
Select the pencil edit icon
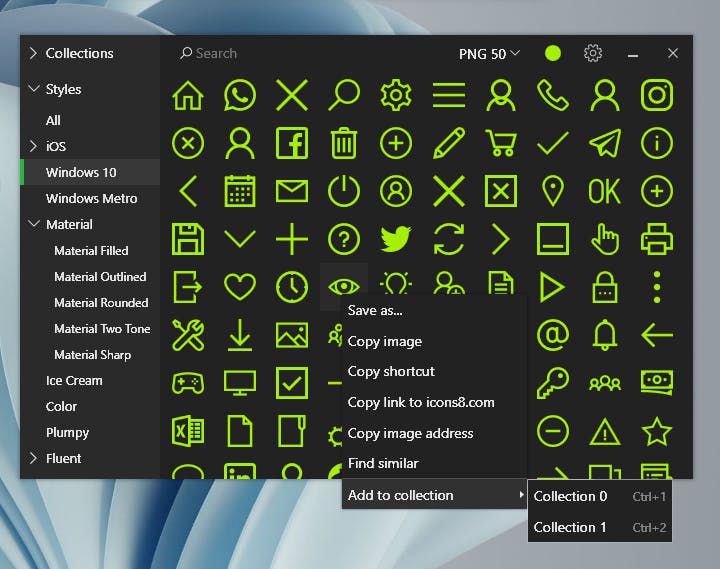point(449,143)
